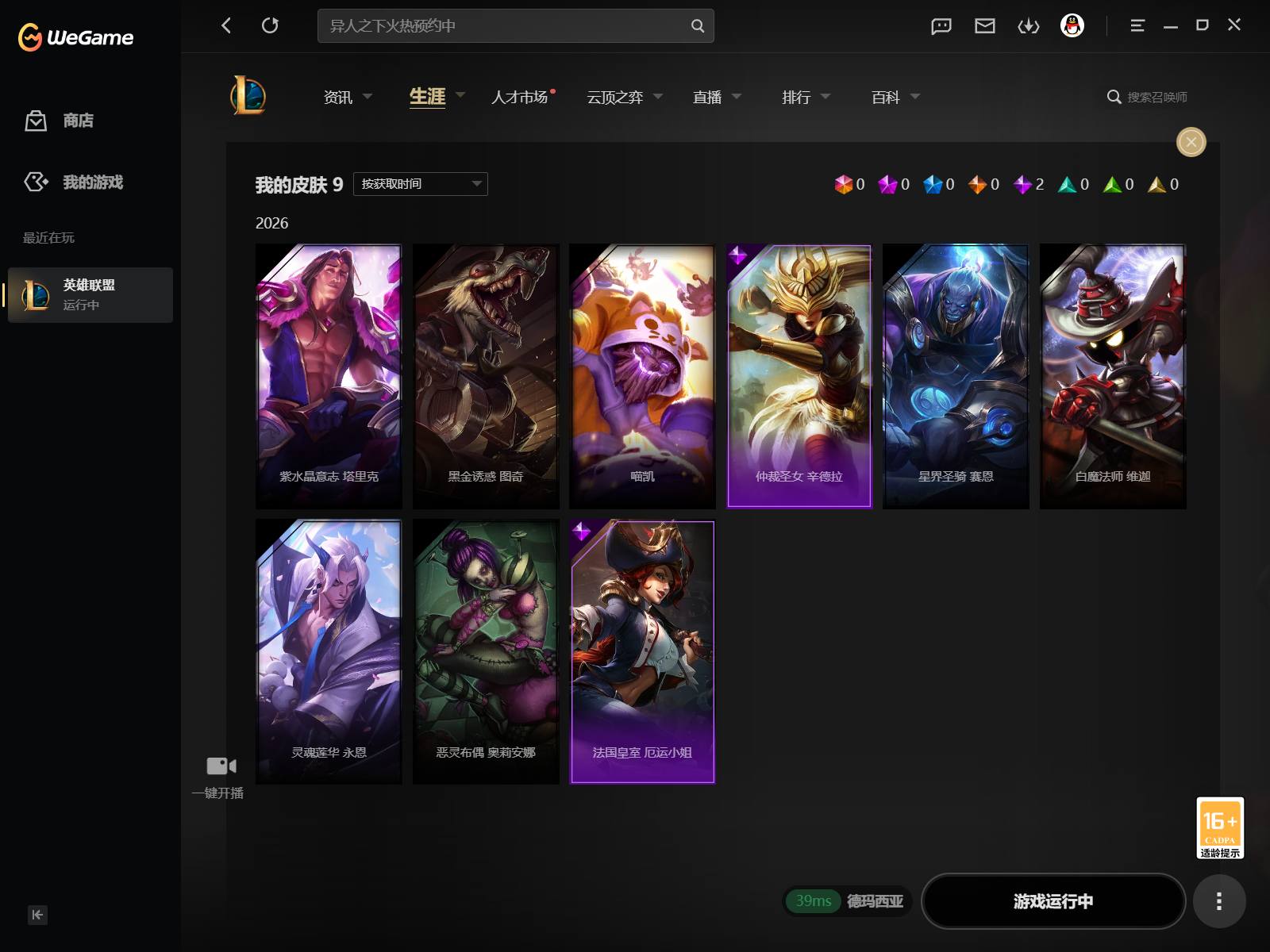Close the skins panel with gold X
This screenshot has width=1270, height=952.
(1191, 142)
